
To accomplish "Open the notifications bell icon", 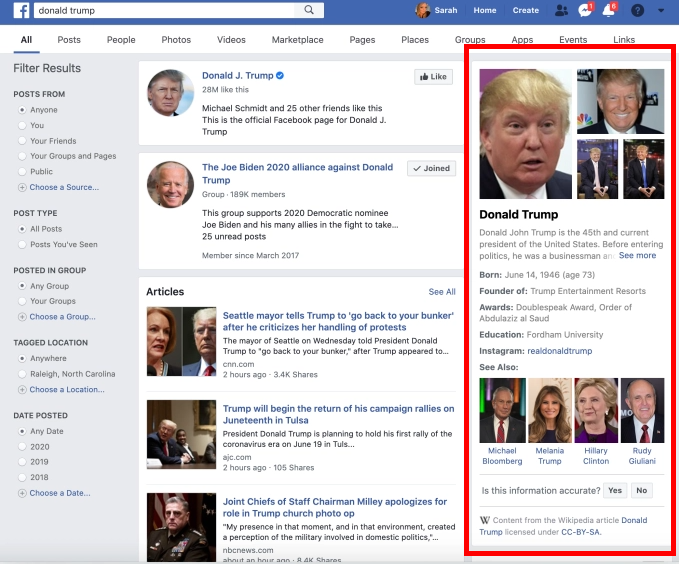I will tap(609, 10).
